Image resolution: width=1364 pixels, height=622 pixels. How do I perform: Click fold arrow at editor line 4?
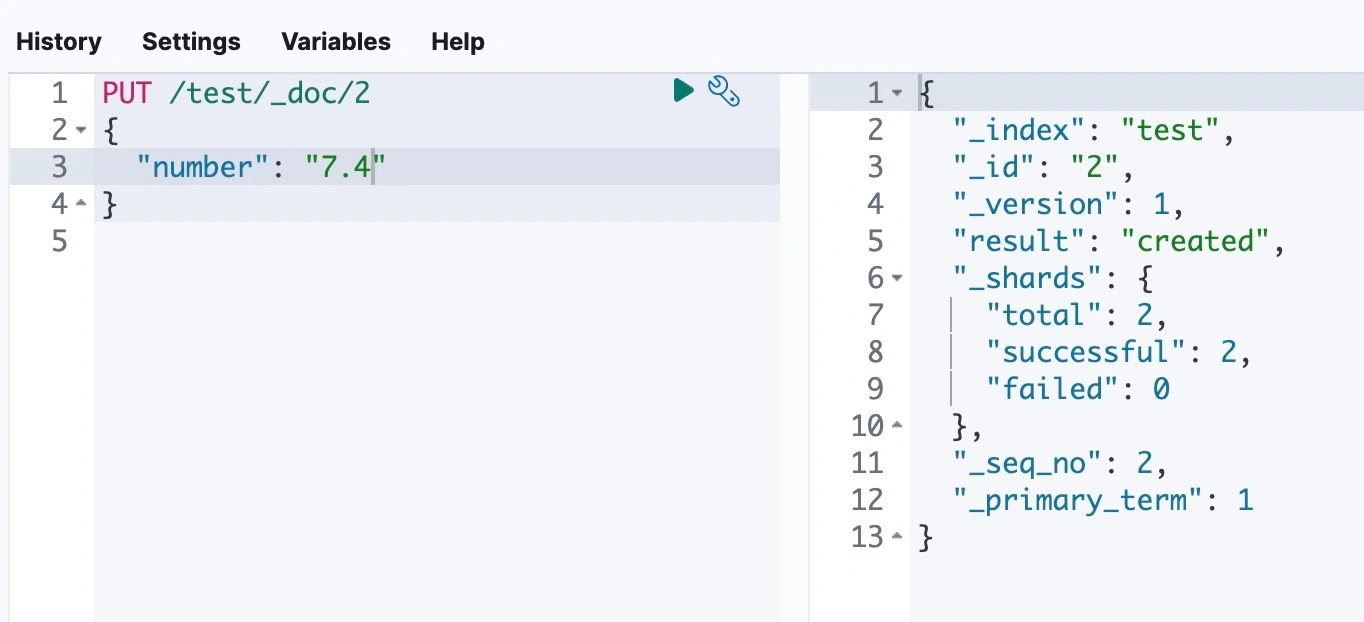point(81,204)
